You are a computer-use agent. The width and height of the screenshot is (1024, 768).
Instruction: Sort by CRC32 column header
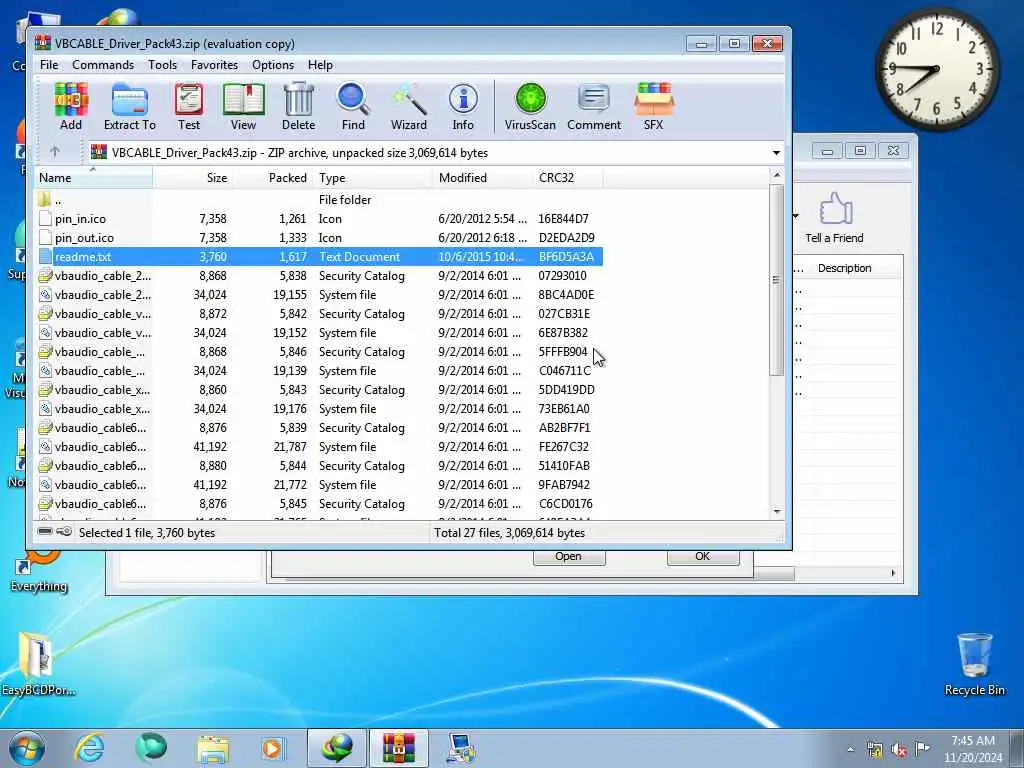pyautogui.click(x=568, y=178)
